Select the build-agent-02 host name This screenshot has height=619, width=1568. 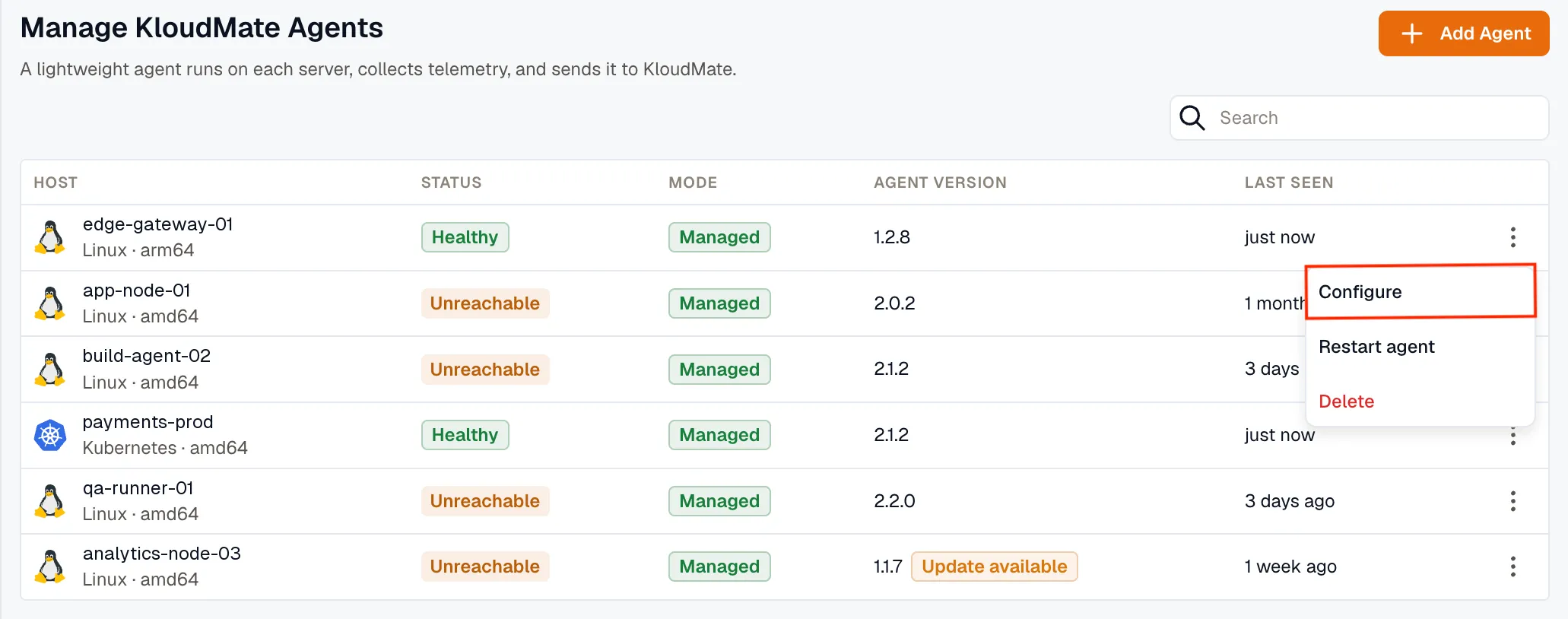(x=146, y=356)
